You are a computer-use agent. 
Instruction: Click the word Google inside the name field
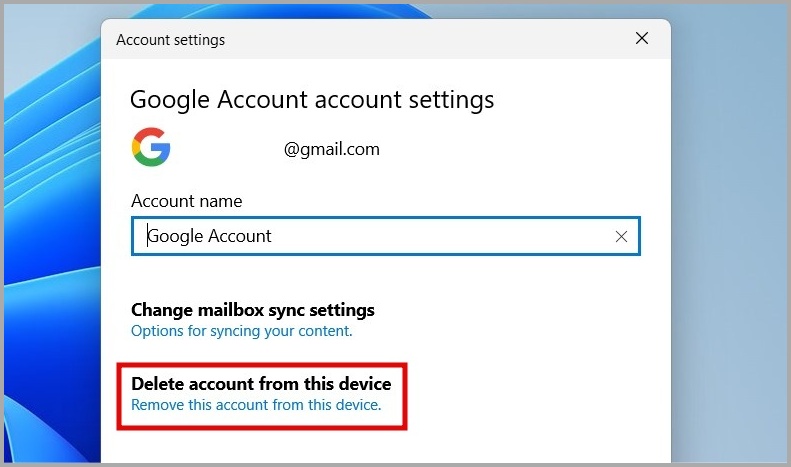176,237
